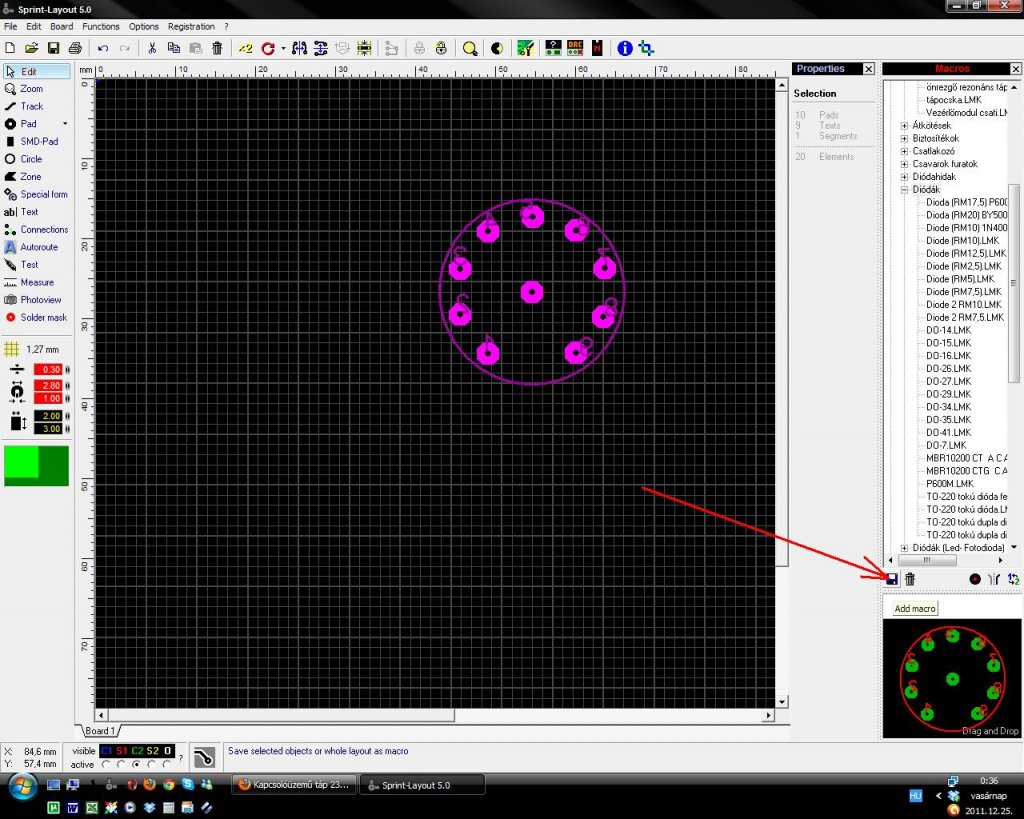Open the Board menu

pyautogui.click(x=61, y=27)
